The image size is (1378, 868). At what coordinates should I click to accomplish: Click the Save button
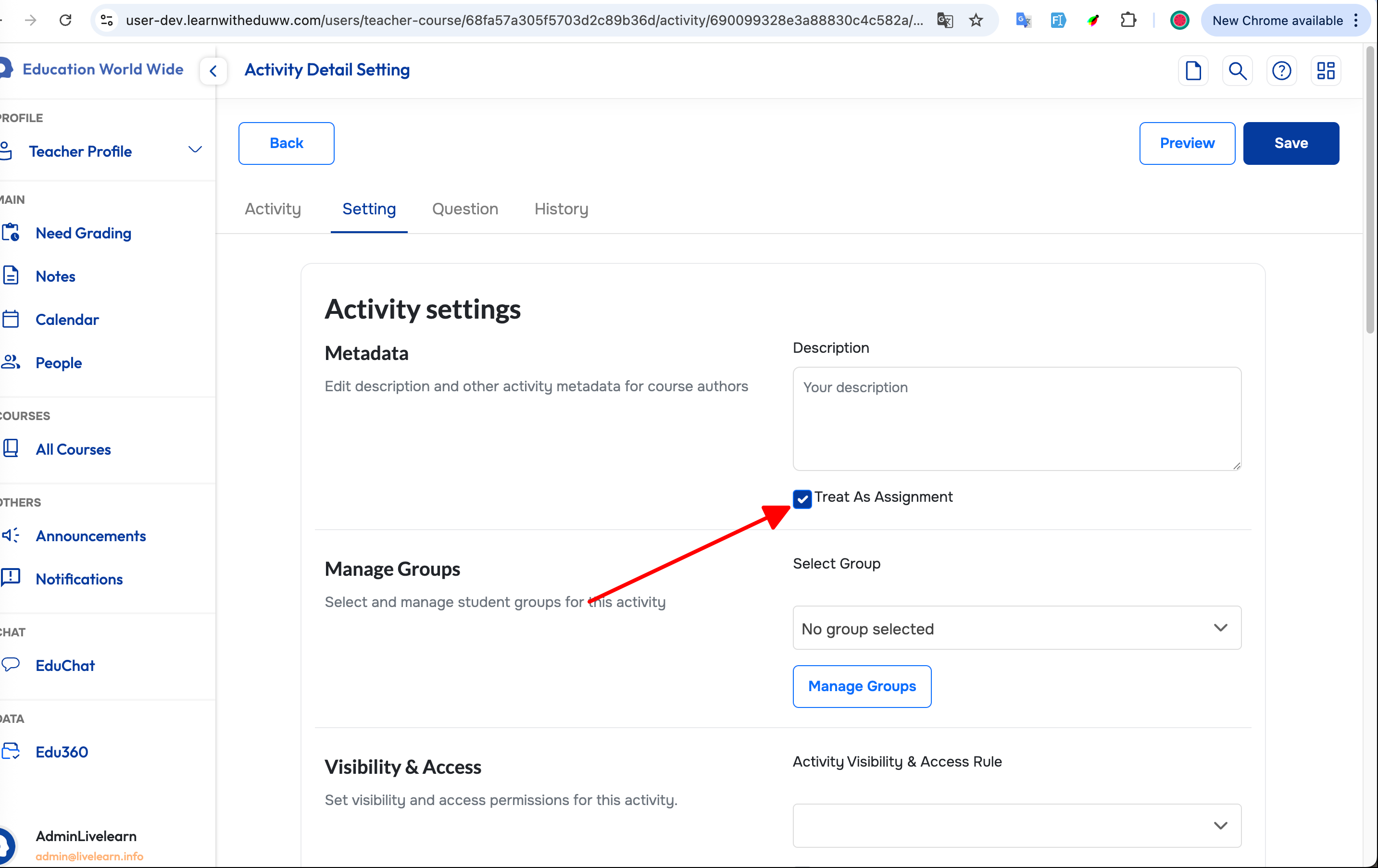pyautogui.click(x=1290, y=143)
